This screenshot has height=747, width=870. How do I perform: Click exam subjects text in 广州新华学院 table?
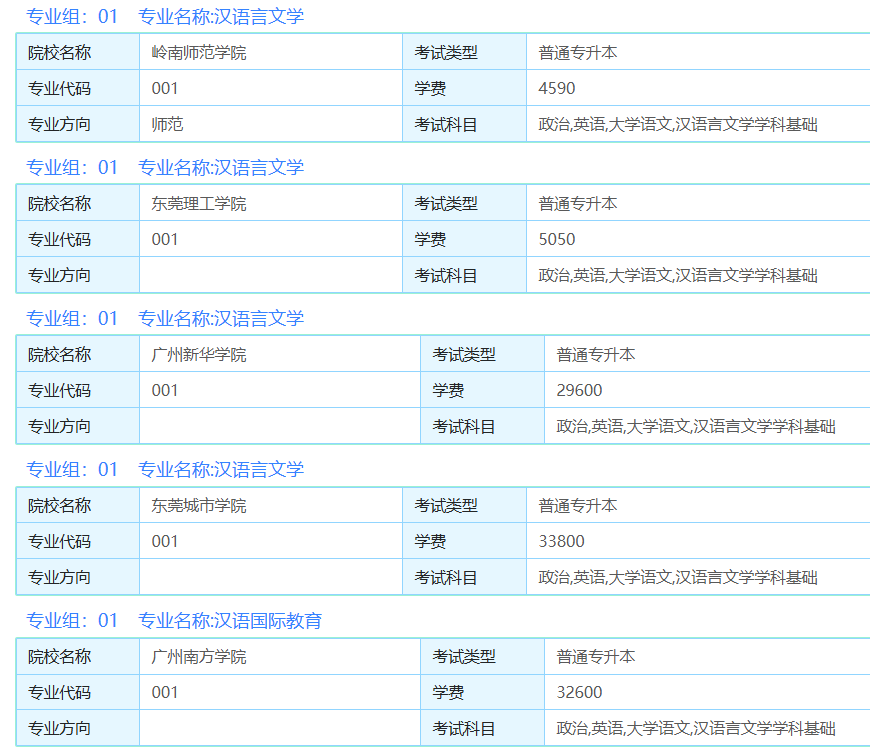coord(696,426)
